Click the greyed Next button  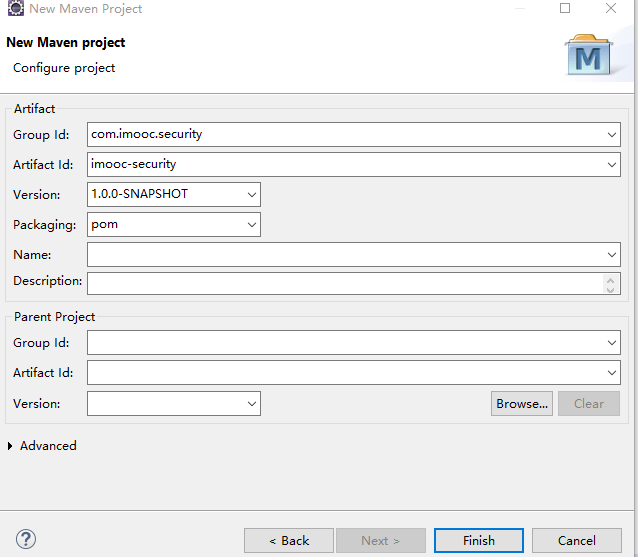pyautogui.click(x=381, y=541)
